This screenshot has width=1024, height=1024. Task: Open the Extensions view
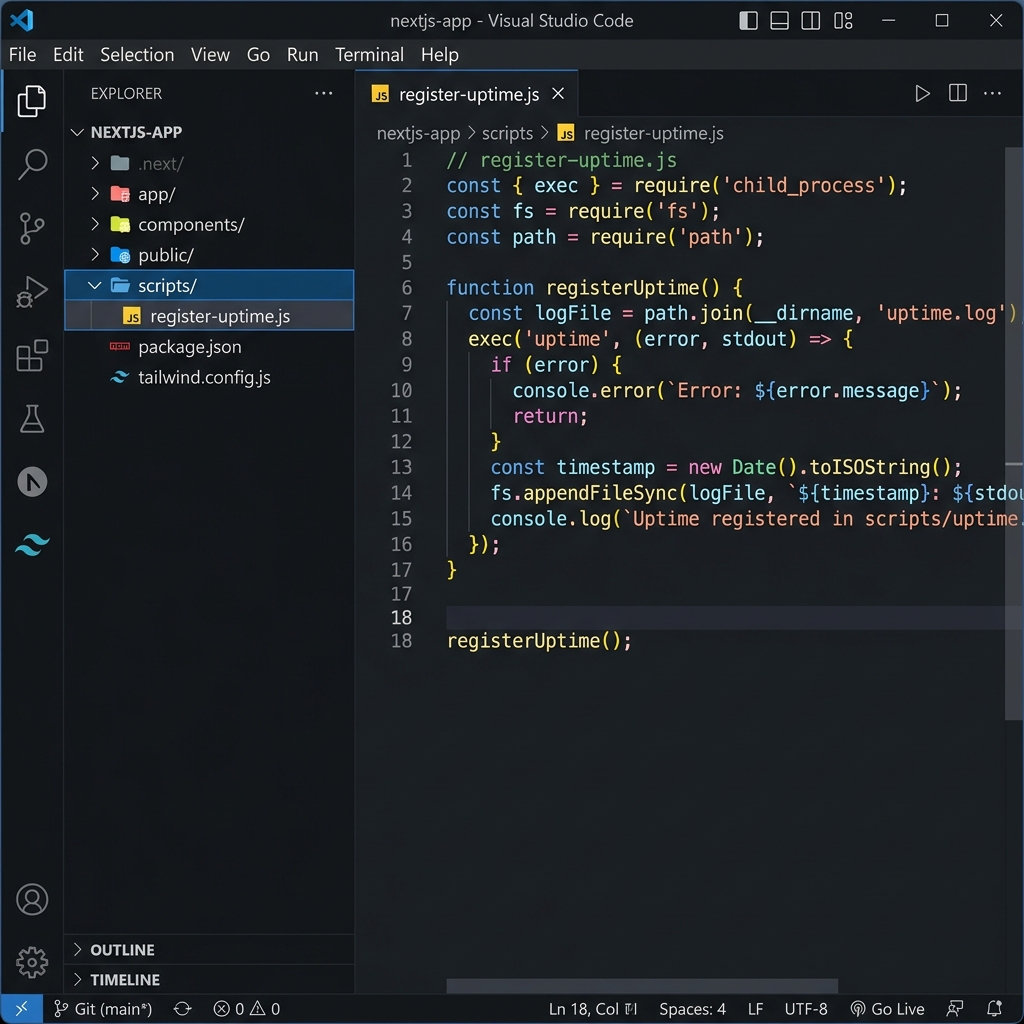(x=31, y=355)
